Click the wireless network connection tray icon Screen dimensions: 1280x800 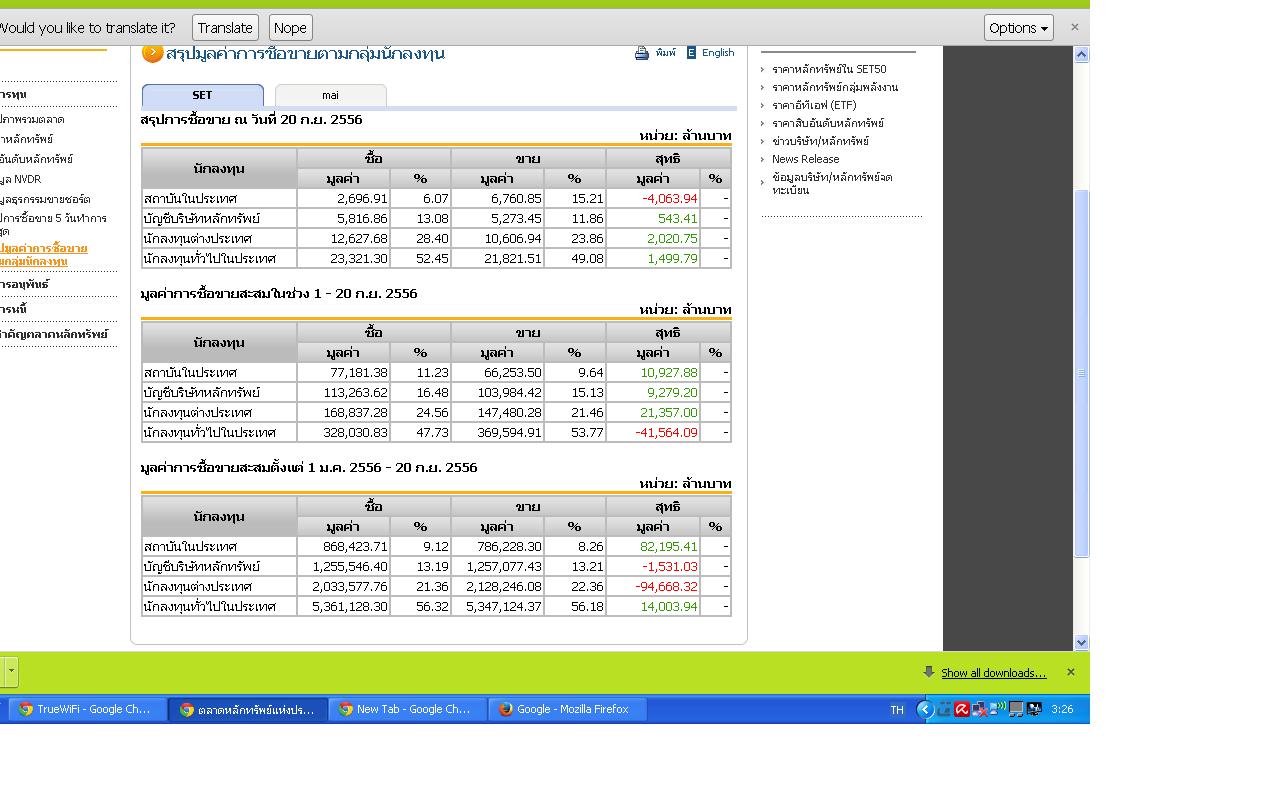pyautogui.click(x=998, y=709)
